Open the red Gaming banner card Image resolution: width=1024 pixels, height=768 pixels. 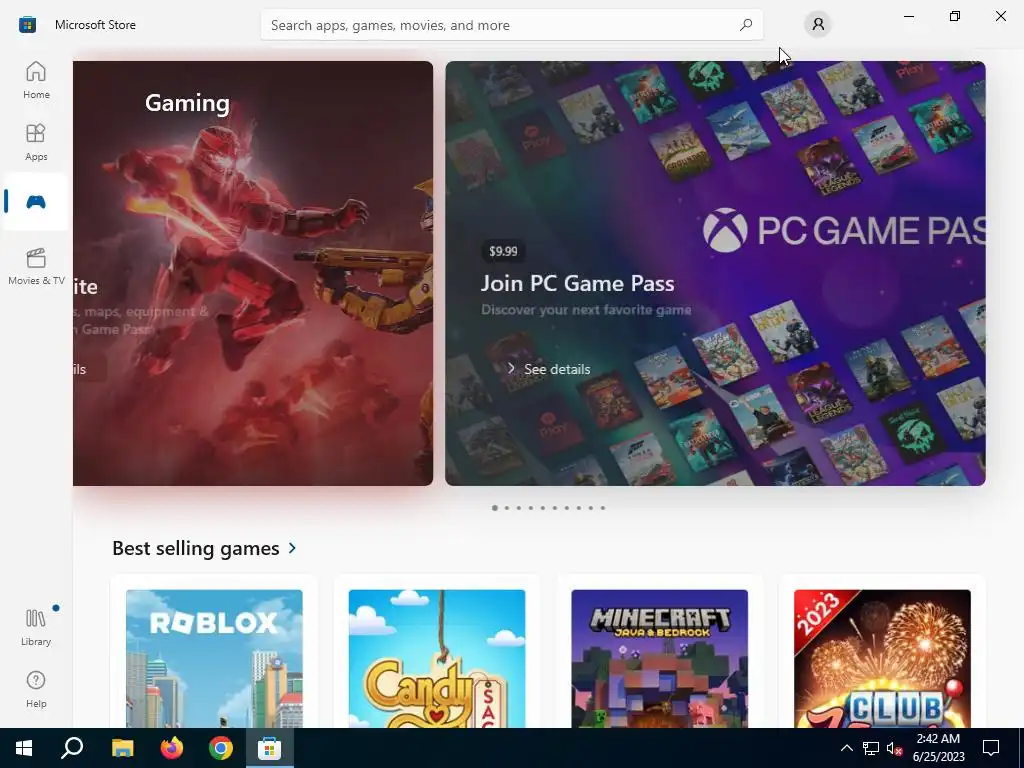click(x=253, y=273)
